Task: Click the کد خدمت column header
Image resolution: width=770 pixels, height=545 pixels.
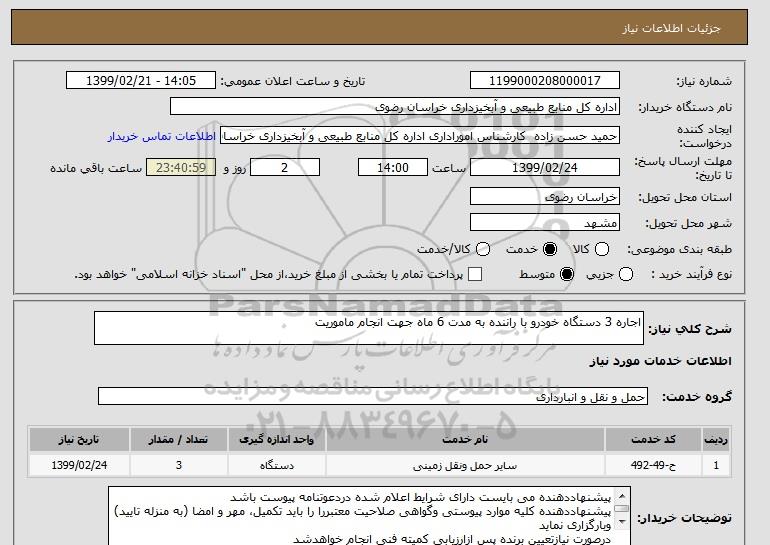Action: tap(653, 439)
